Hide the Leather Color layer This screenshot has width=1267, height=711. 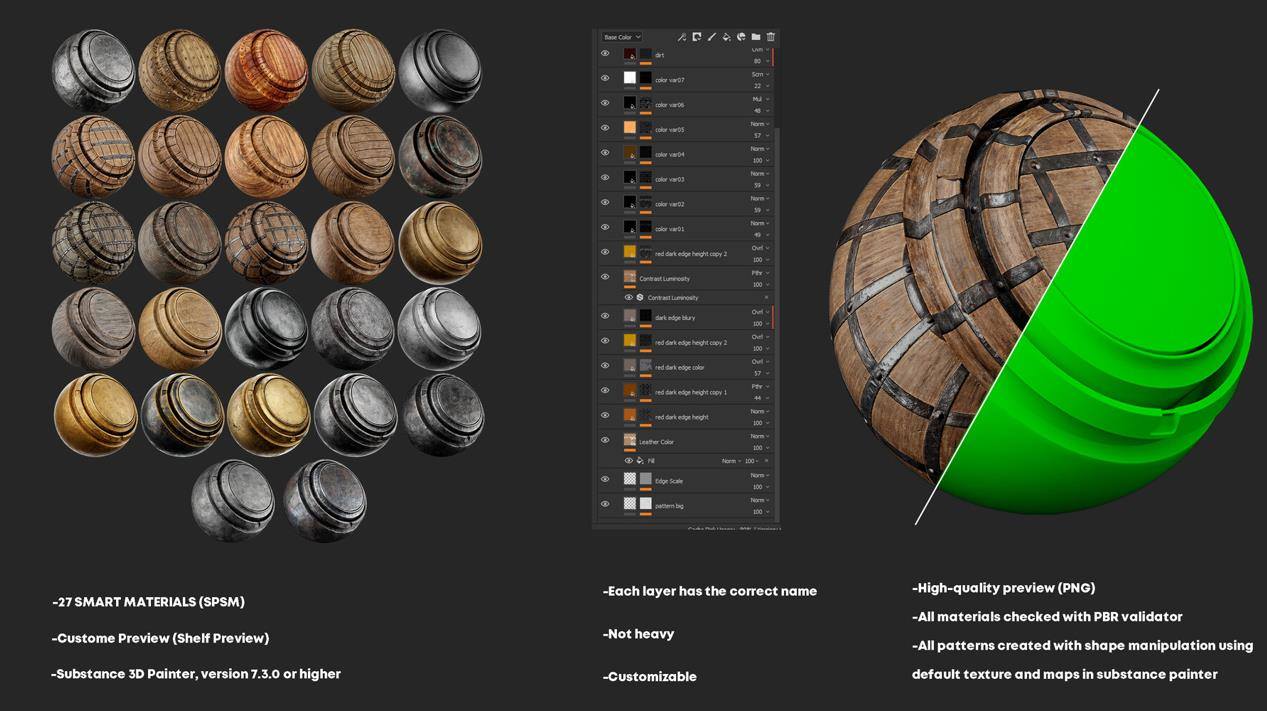coord(605,440)
